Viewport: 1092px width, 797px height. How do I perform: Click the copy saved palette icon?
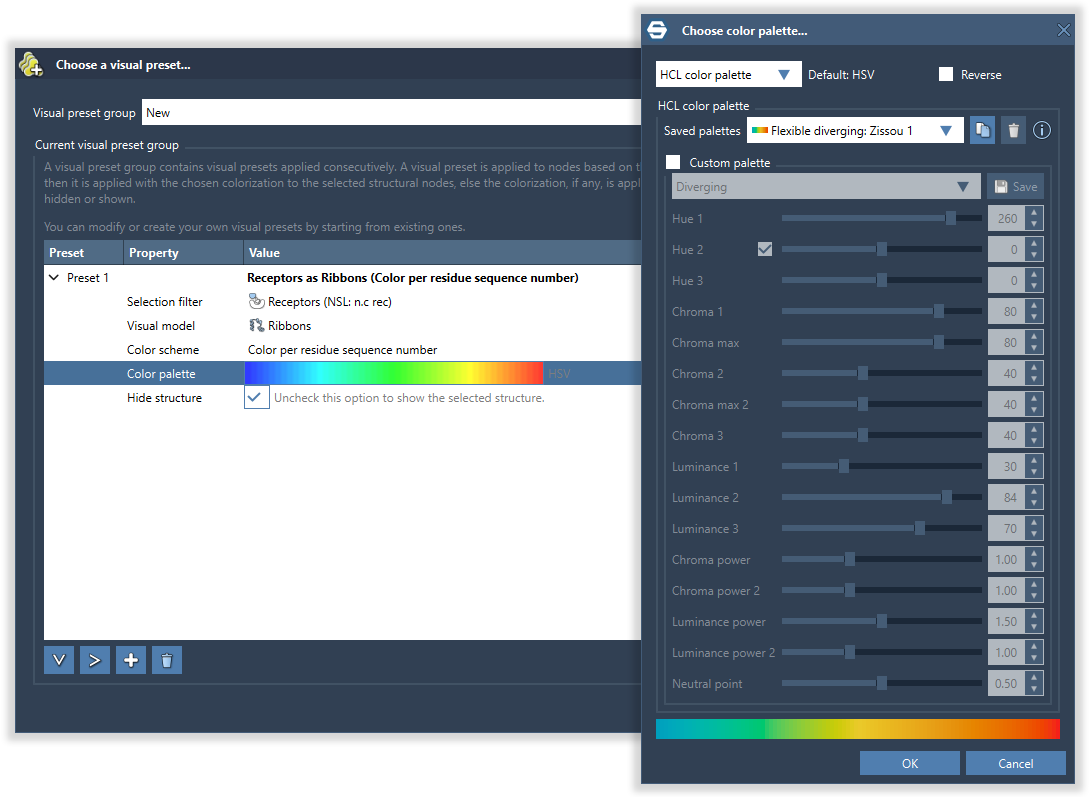tap(982, 130)
